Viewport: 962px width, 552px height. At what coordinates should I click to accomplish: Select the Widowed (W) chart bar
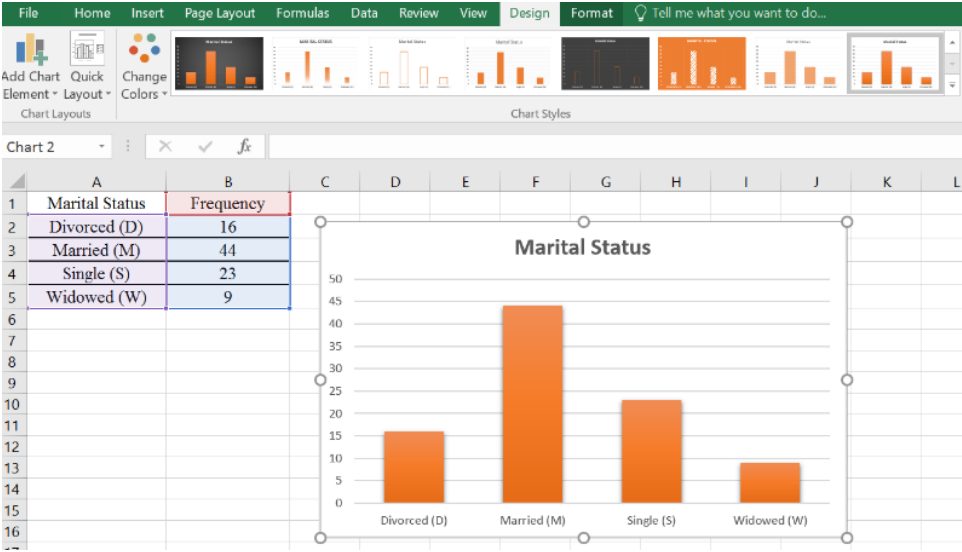point(770,483)
